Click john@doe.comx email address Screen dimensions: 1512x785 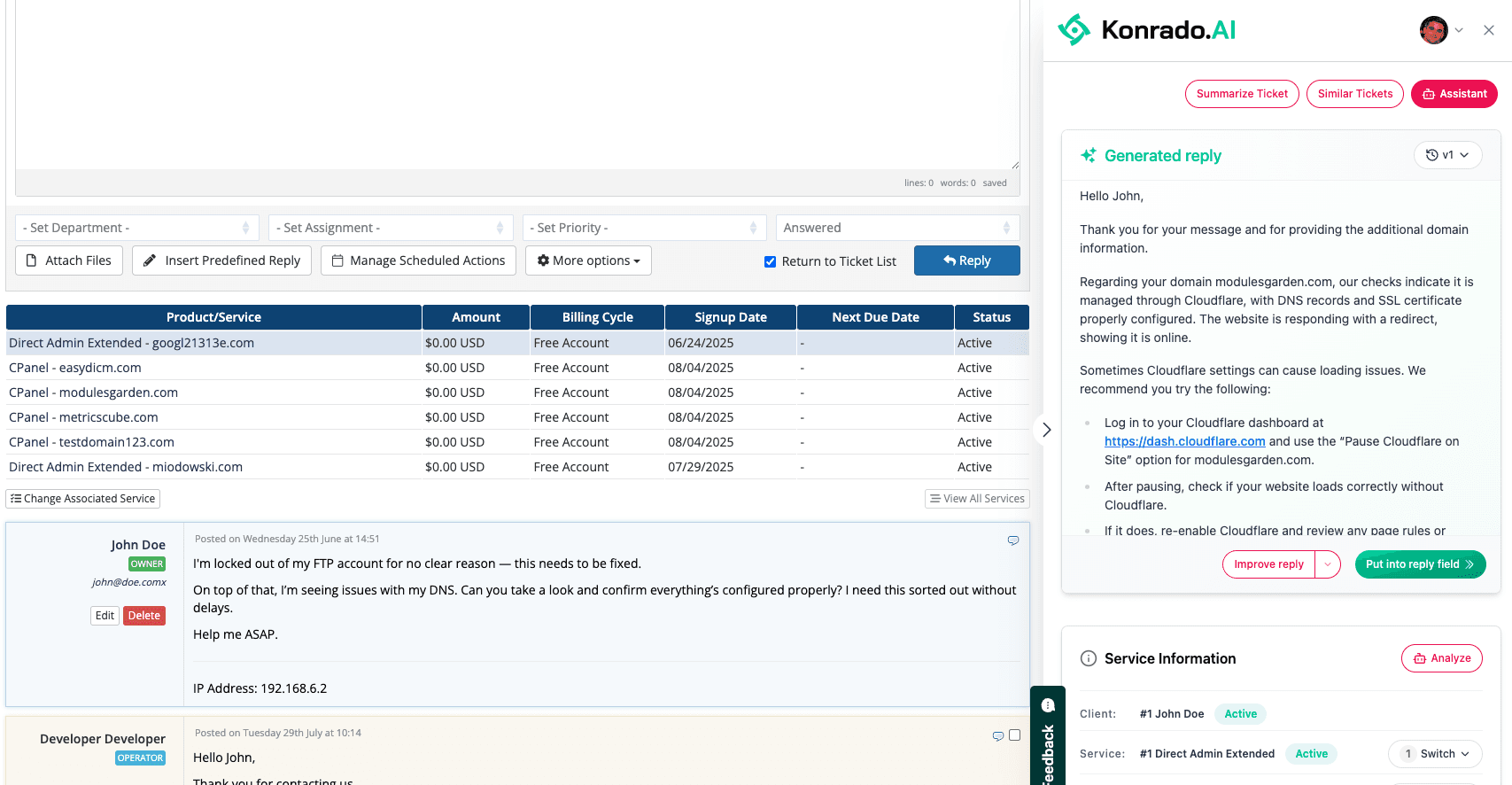129,582
